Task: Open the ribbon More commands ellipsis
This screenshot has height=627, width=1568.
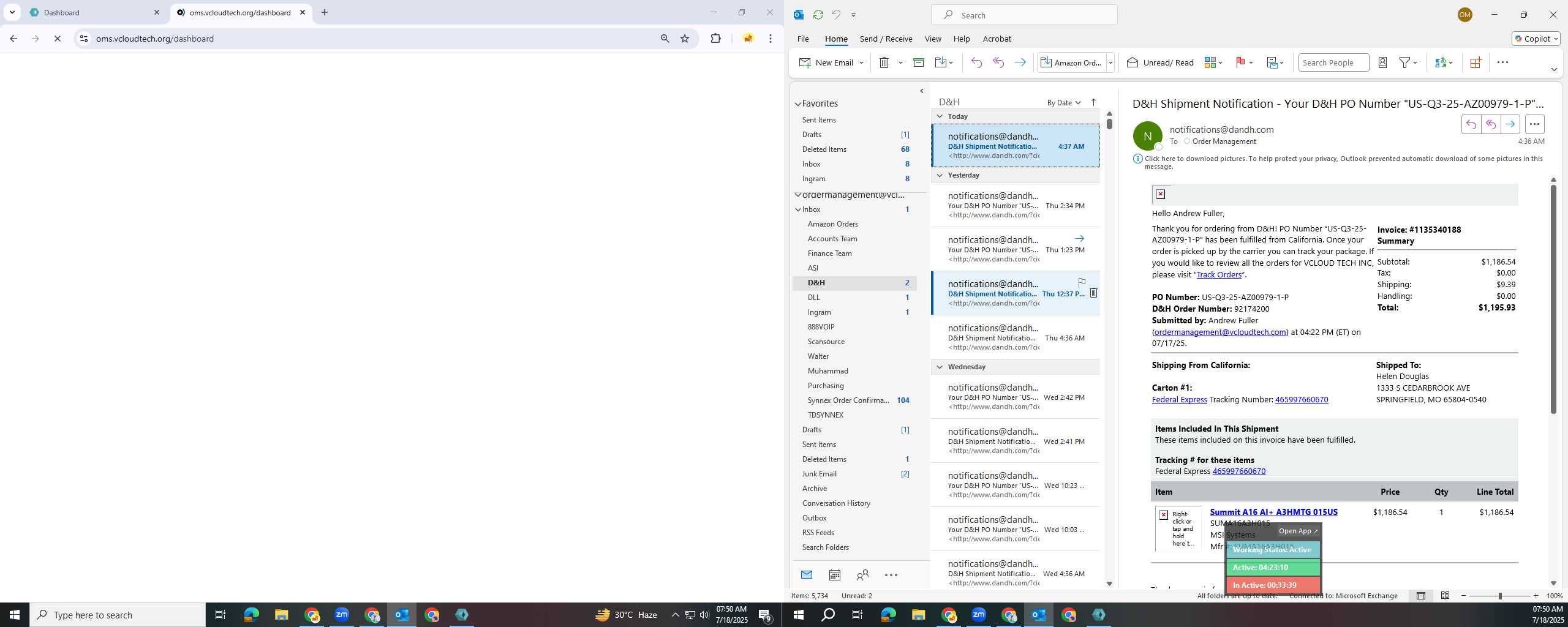Action: (1502, 62)
